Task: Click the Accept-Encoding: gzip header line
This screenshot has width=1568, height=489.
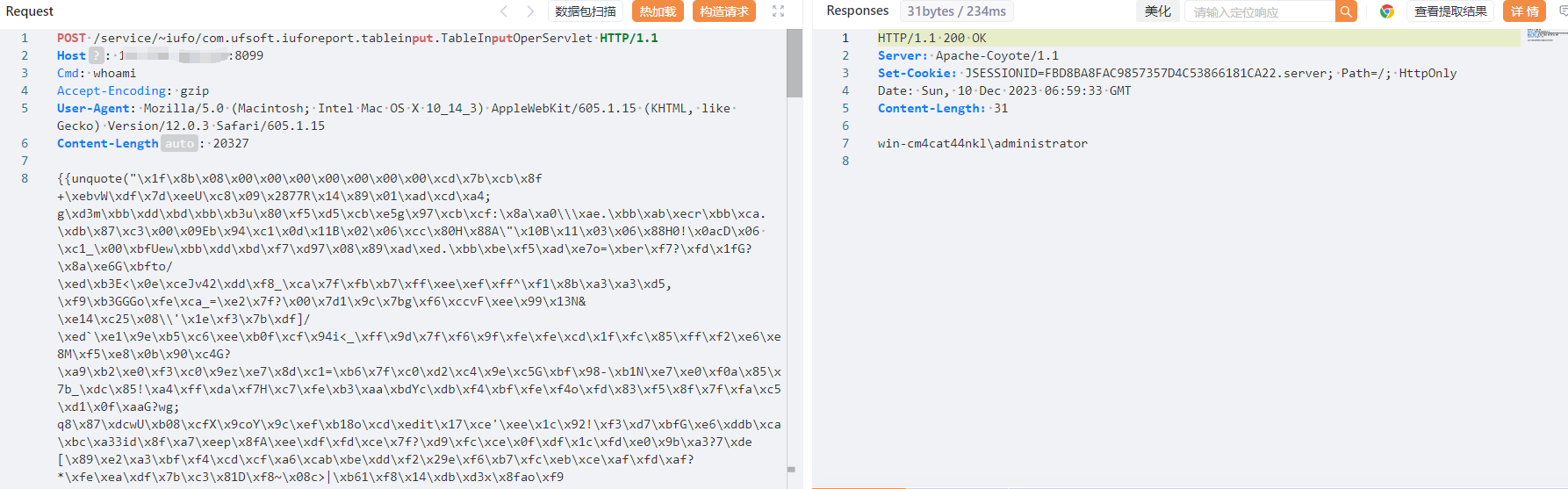Action: tap(133, 90)
